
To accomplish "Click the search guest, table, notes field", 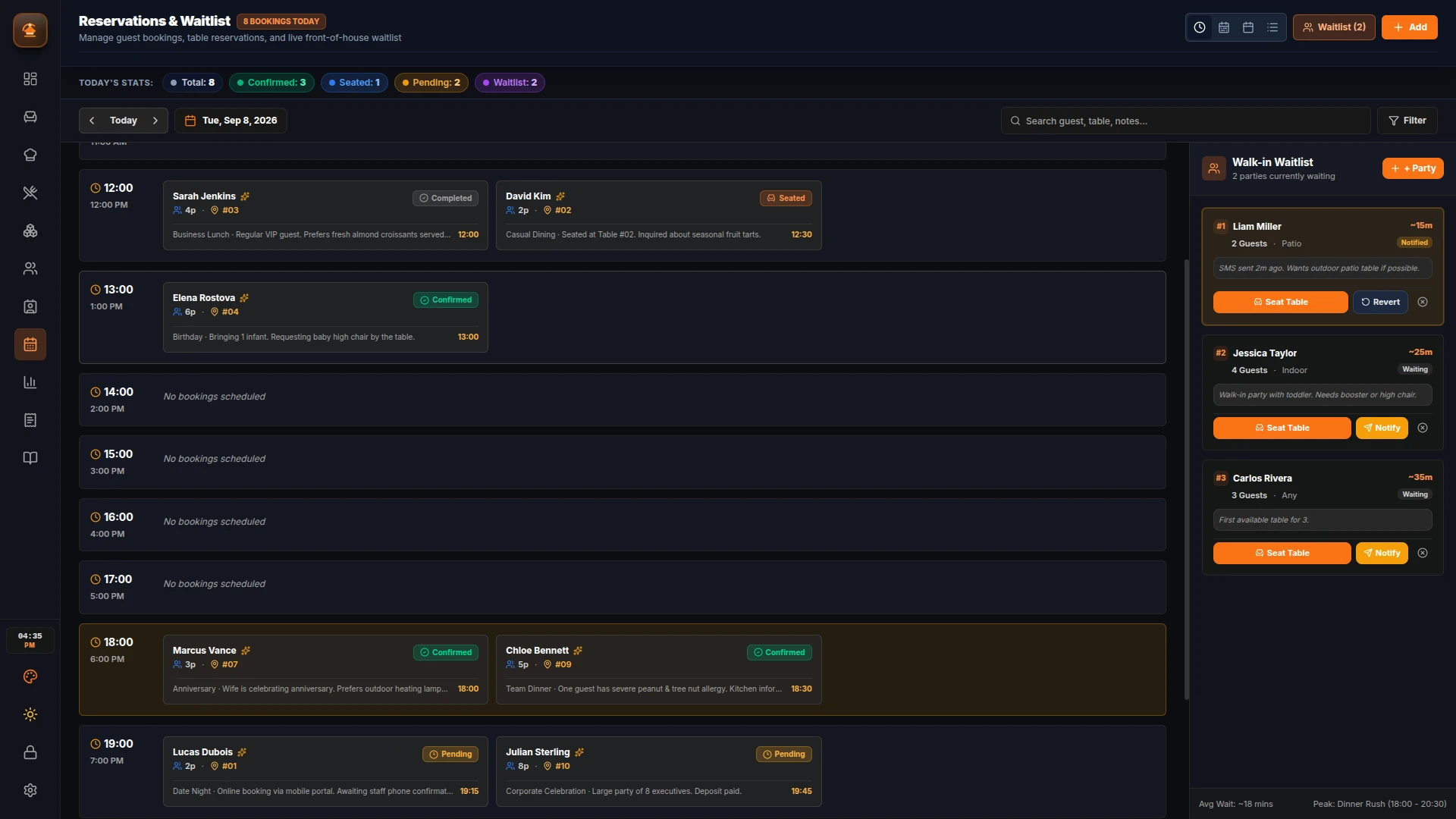I will [x=1186, y=121].
